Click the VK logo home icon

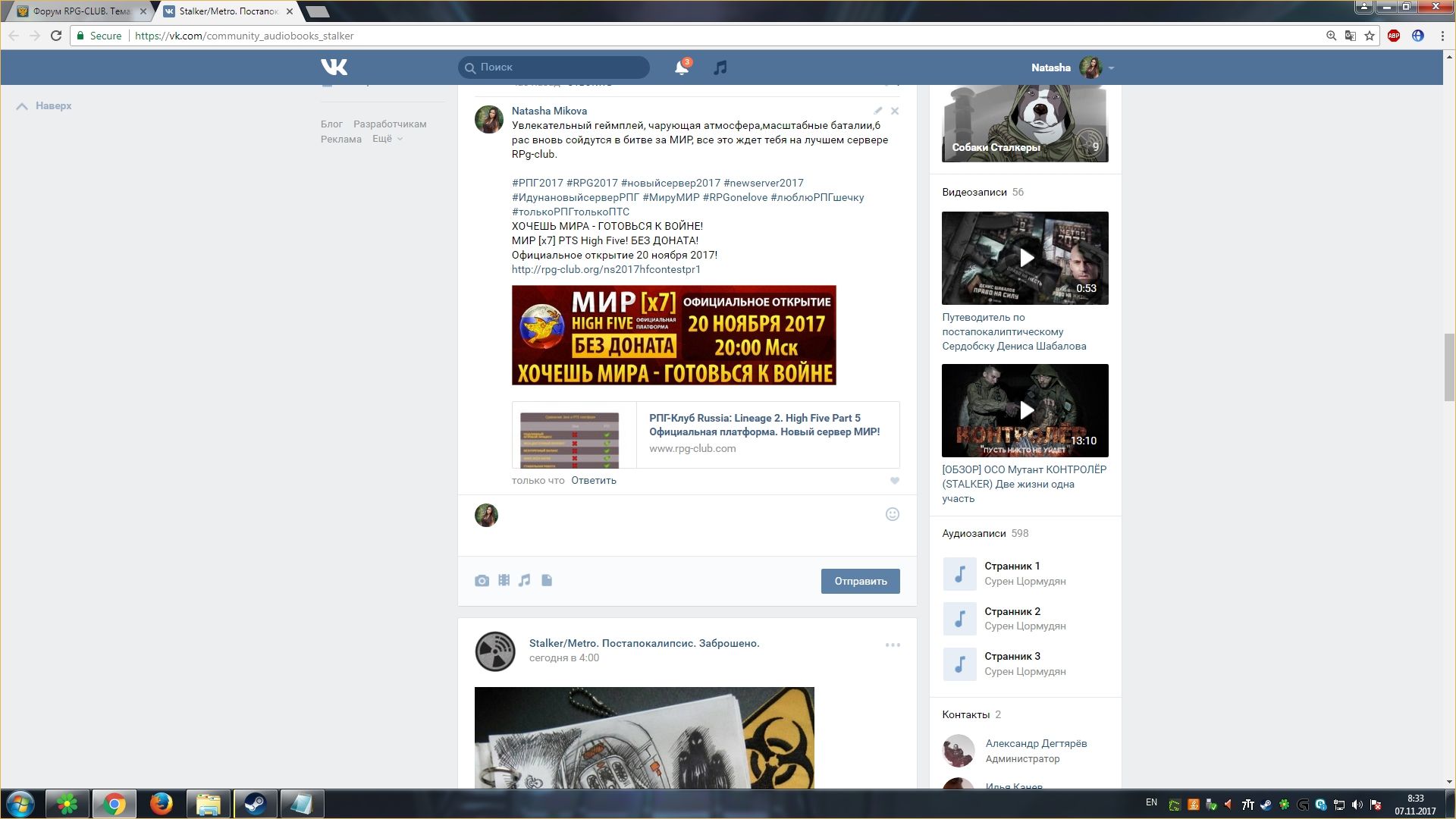(x=334, y=67)
